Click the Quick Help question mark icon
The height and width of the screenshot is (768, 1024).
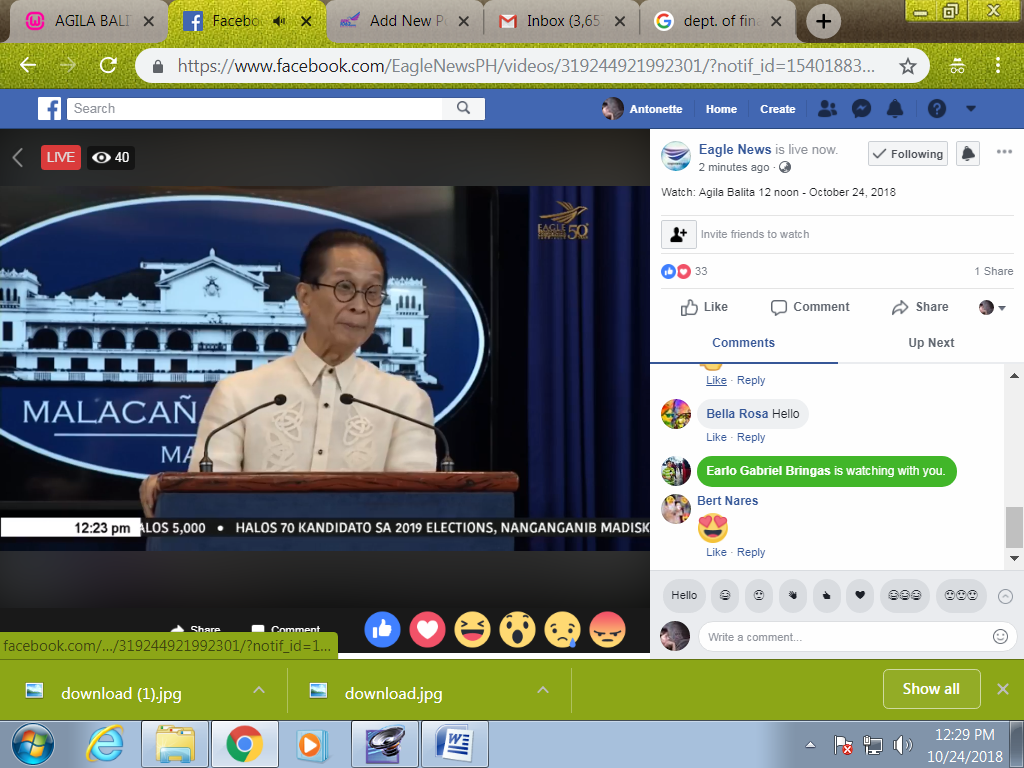point(937,109)
